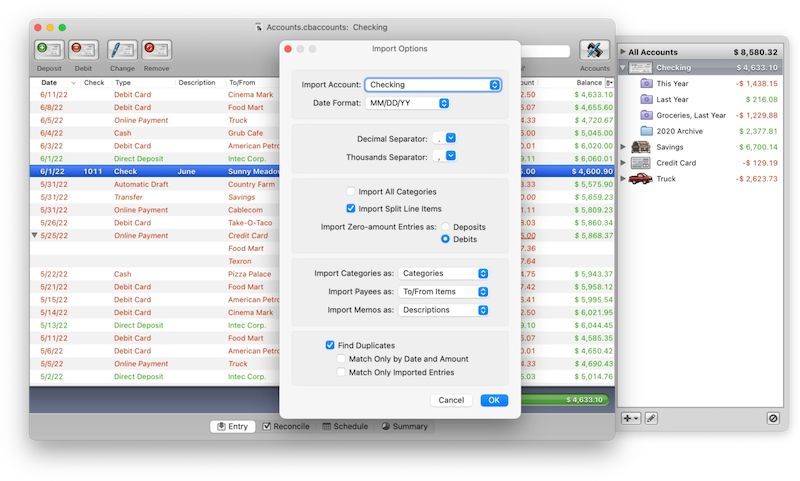The image size is (800, 481).
Task: Open the Date Format dropdown
Action: point(408,103)
